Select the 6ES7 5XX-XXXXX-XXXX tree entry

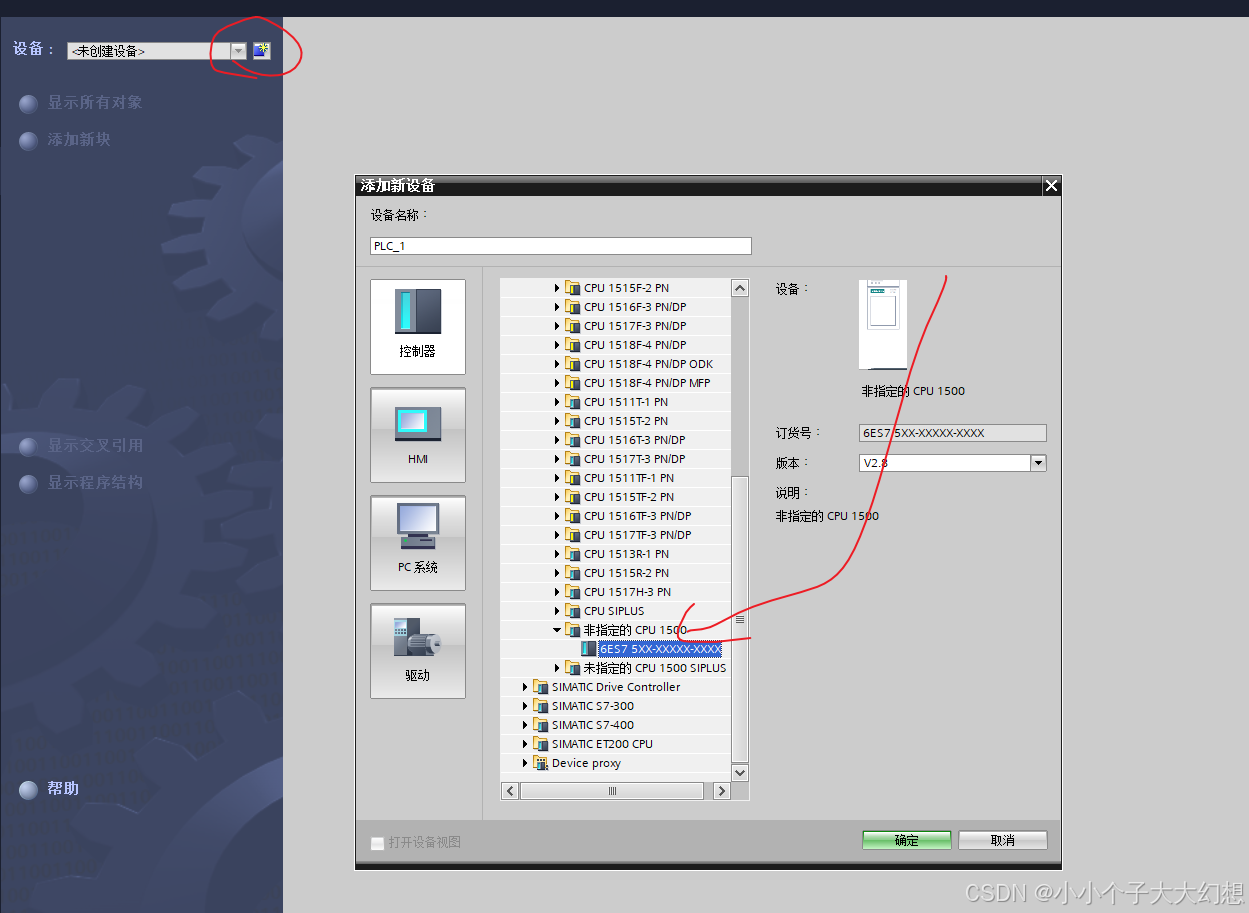click(x=660, y=649)
